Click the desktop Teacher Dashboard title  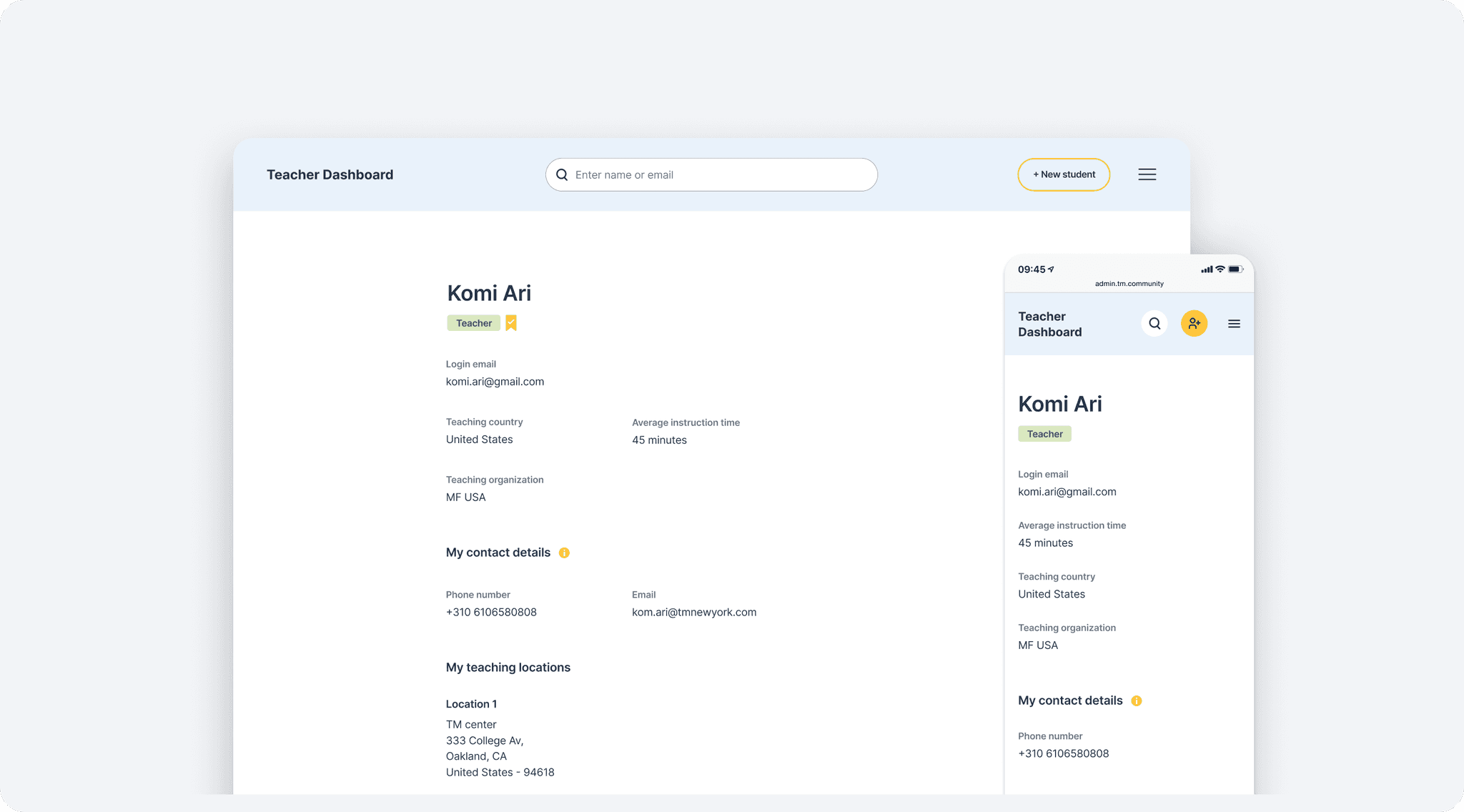[x=330, y=174]
